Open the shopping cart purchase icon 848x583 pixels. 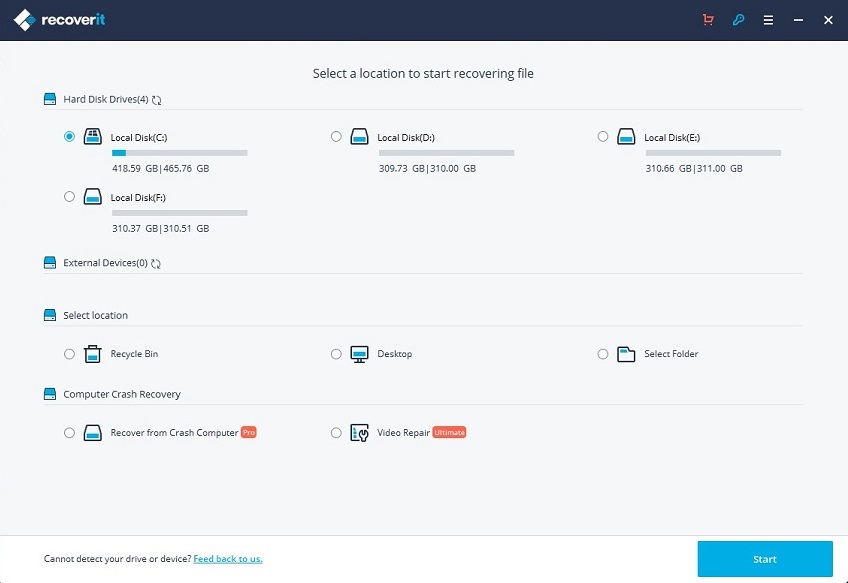(x=708, y=20)
